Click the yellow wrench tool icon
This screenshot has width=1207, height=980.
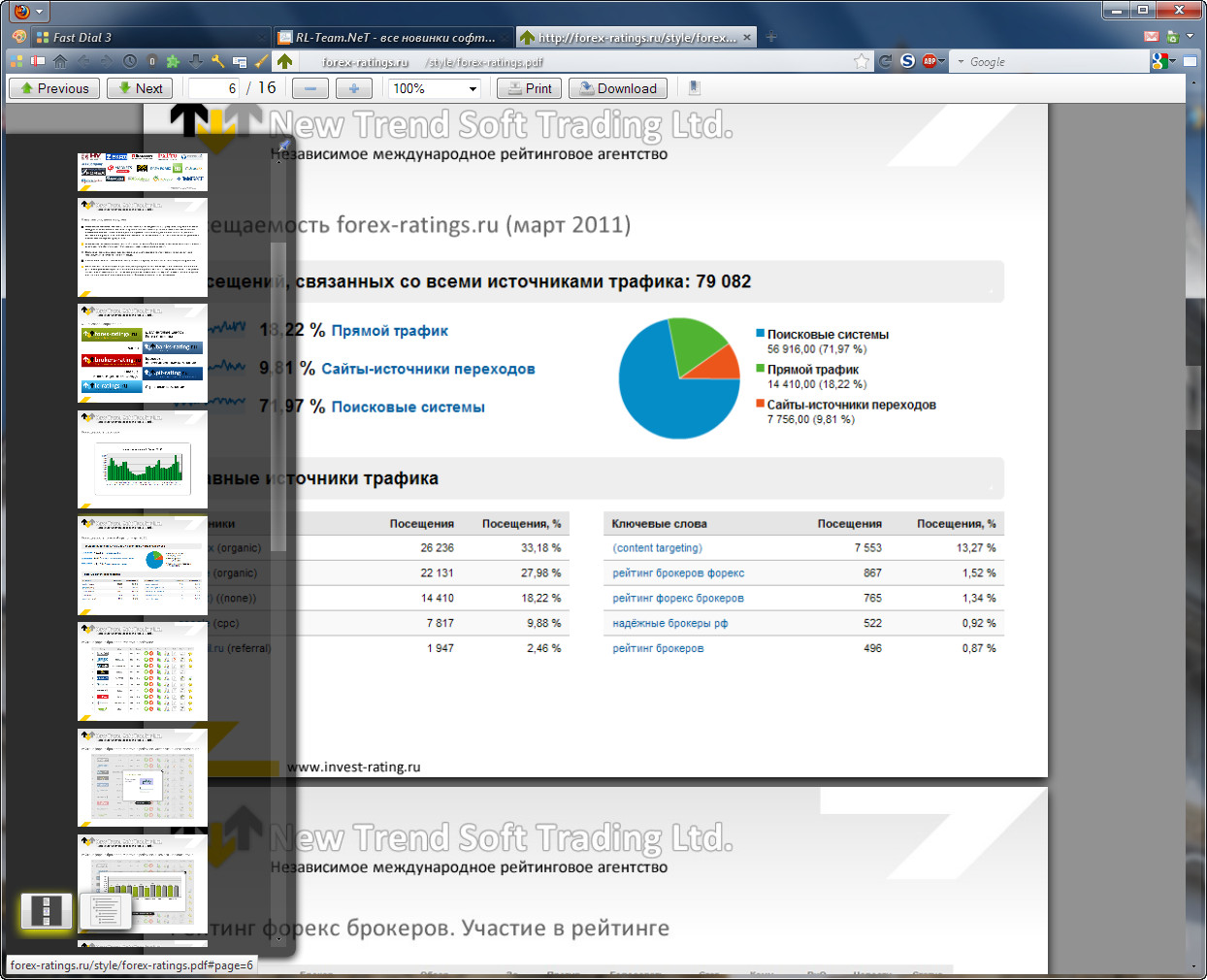(217, 61)
